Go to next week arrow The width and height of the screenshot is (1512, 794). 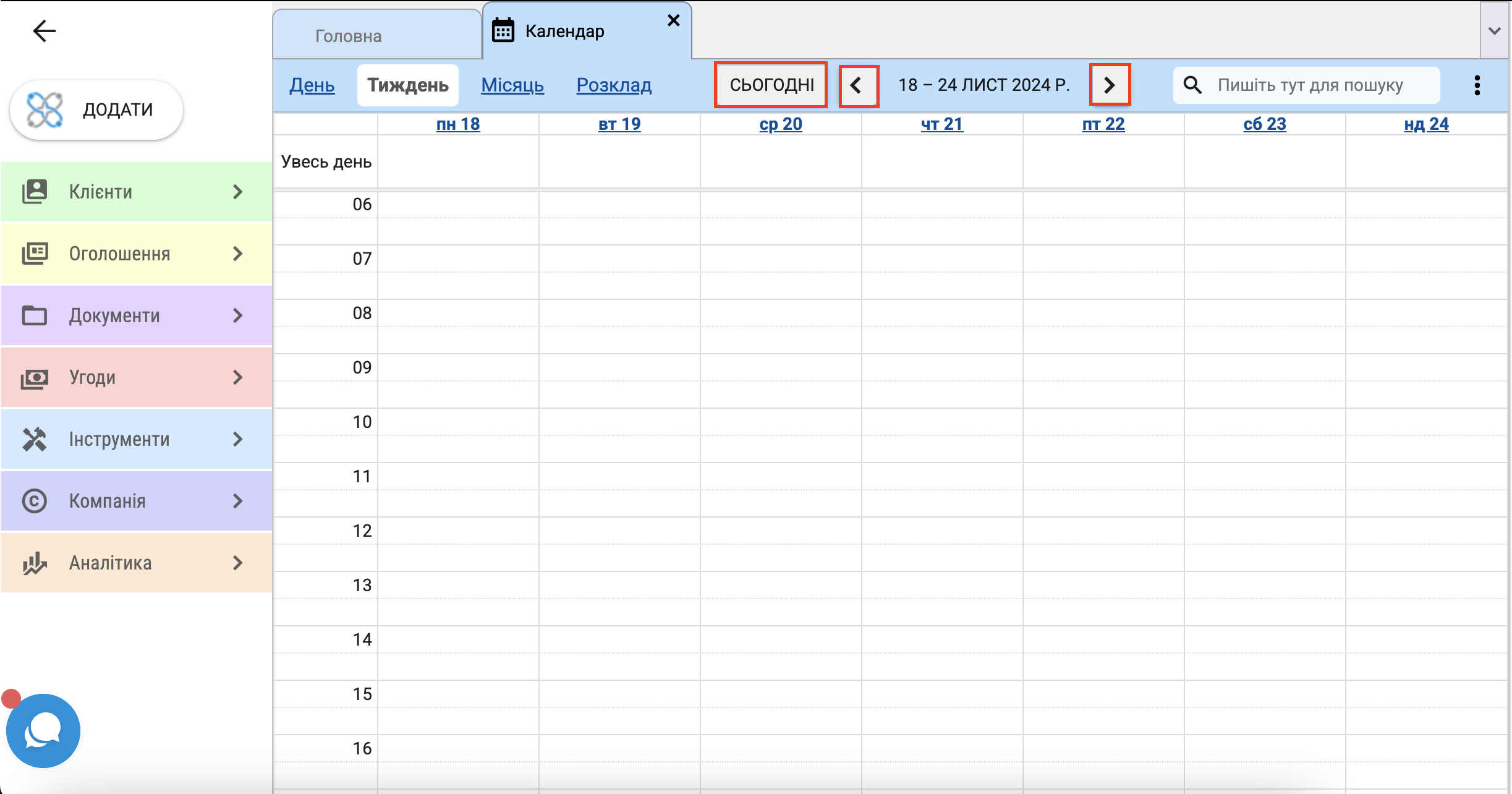[x=1110, y=85]
